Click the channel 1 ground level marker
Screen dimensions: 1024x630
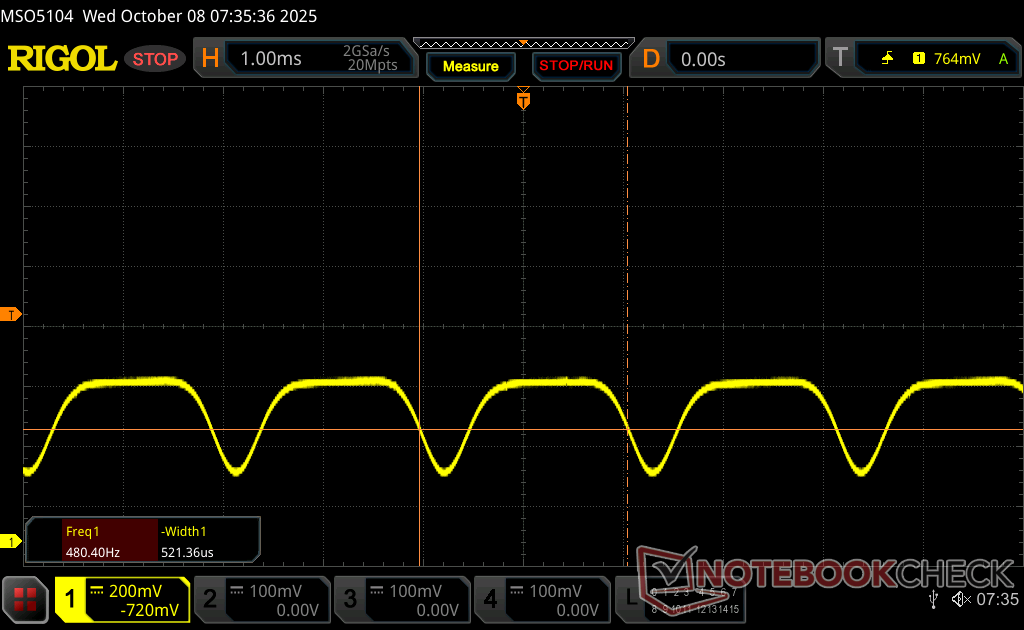coord(12,541)
